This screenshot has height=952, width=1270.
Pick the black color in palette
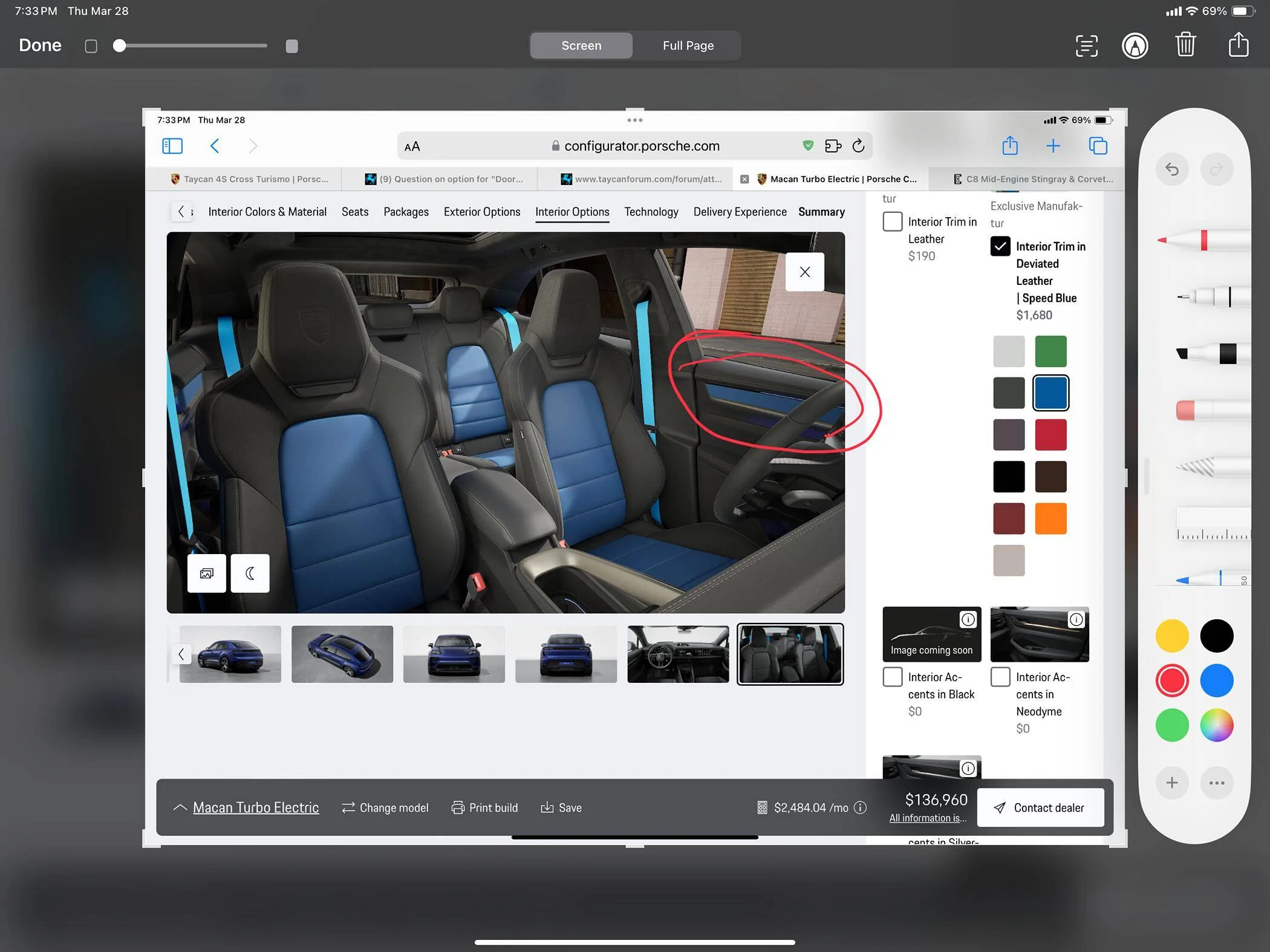tap(1217, 636)
